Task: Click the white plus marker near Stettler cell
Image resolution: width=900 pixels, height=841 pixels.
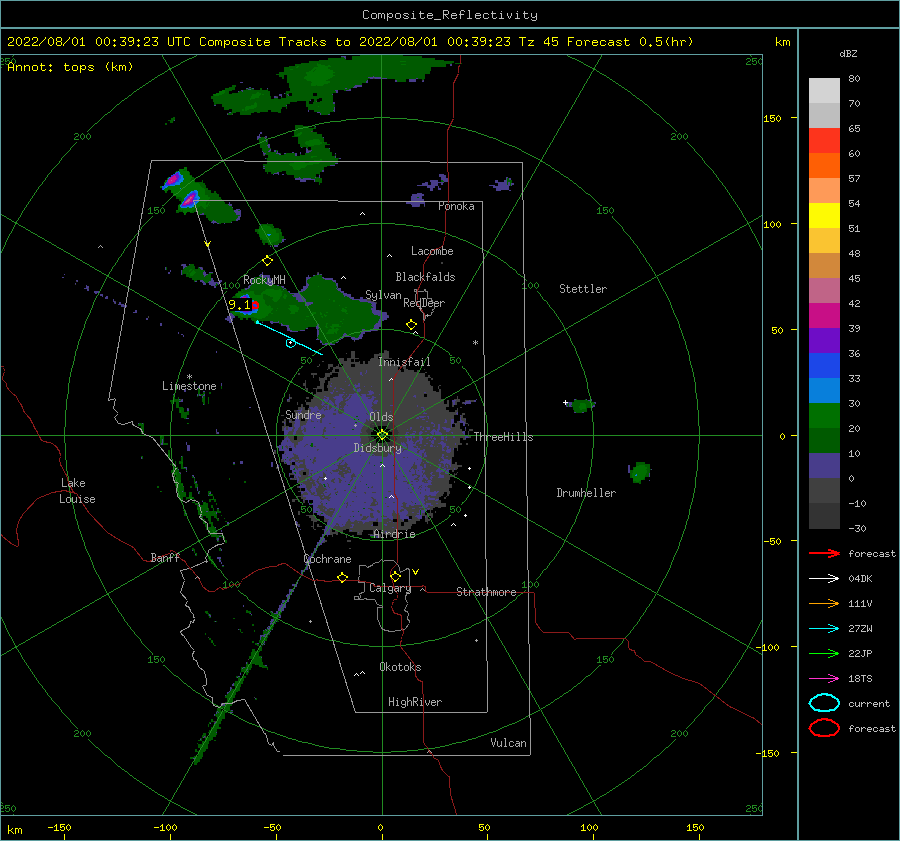Action: [x=565, y=402]
